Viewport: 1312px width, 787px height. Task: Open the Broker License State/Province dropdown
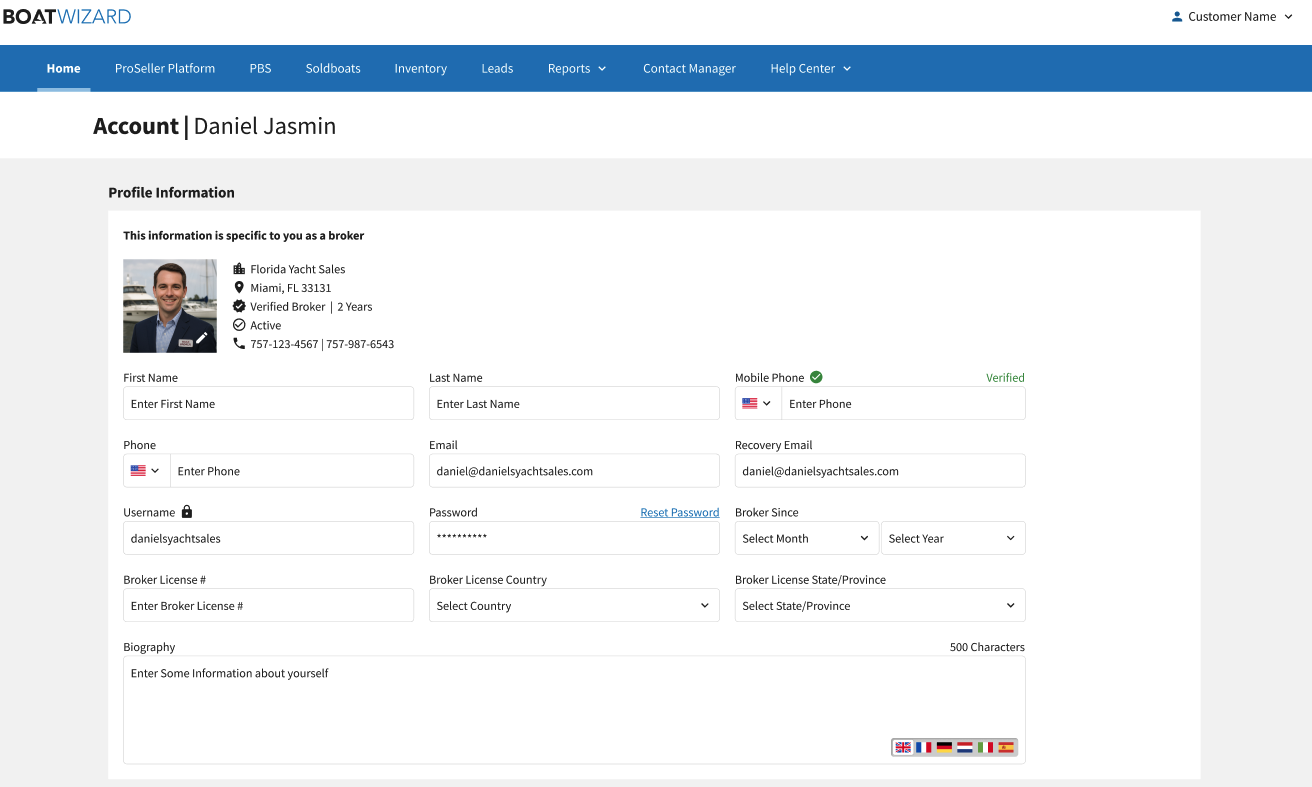tap(880, 605)
